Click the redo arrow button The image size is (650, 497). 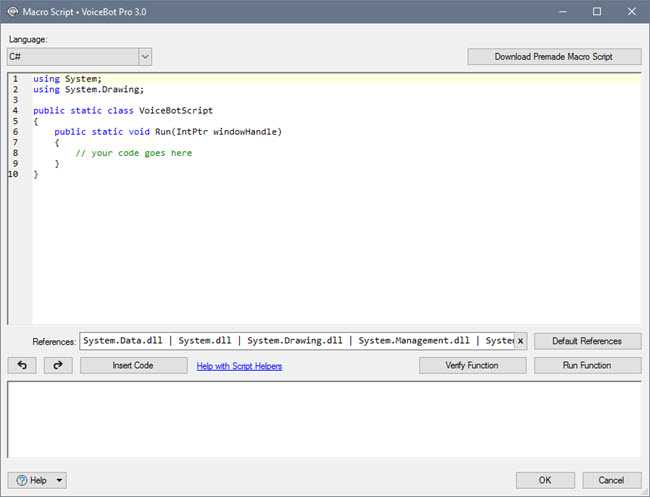(x=58, y=365)
